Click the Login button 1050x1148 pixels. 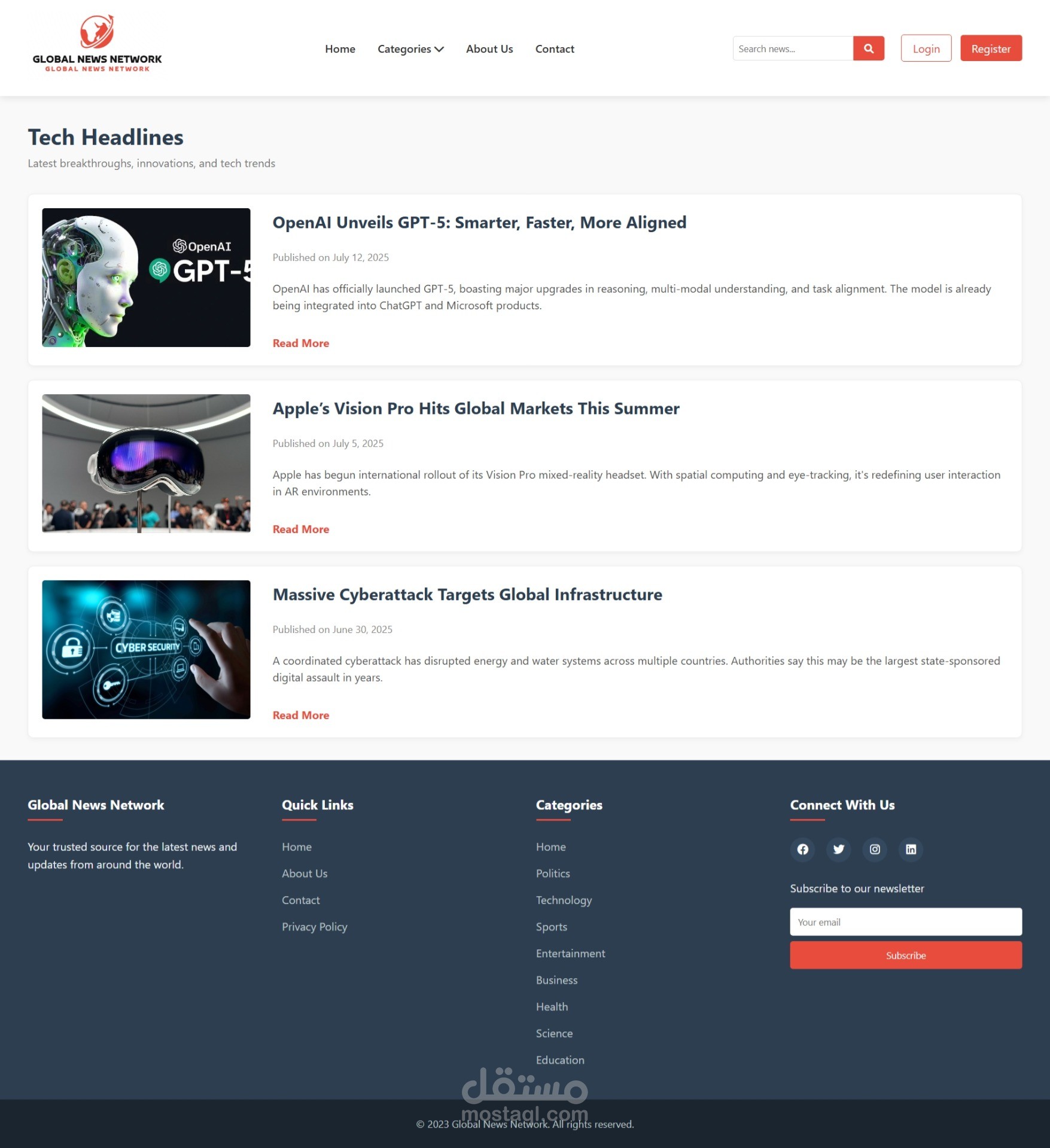tap(926, 48)
